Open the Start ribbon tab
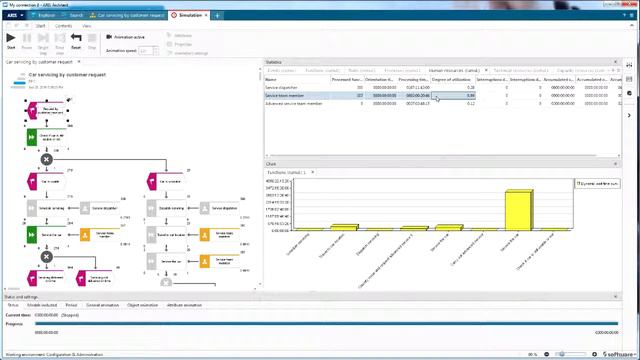The height and width of the screenshot is (360, 640). click(40, 26)
